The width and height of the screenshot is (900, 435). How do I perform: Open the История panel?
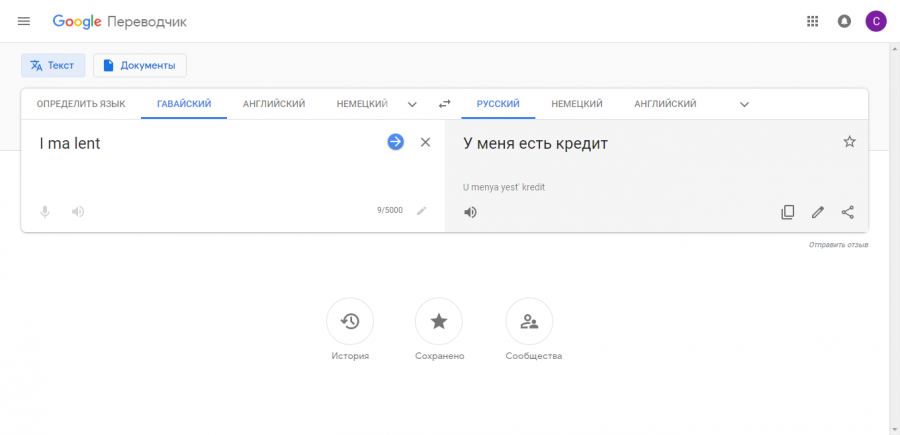point(350,322)
